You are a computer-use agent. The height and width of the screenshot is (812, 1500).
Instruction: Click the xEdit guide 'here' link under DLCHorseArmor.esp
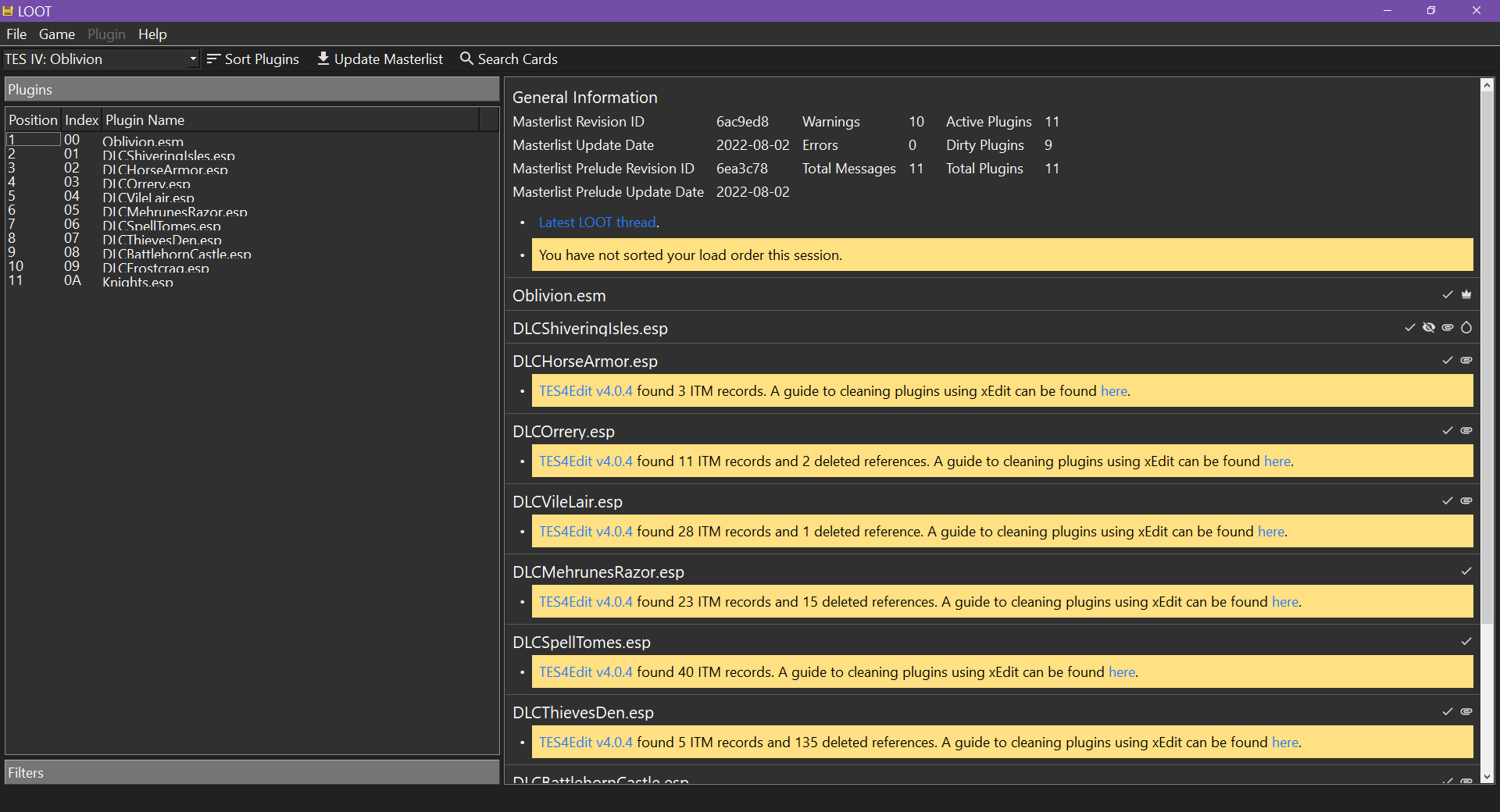1112,391
